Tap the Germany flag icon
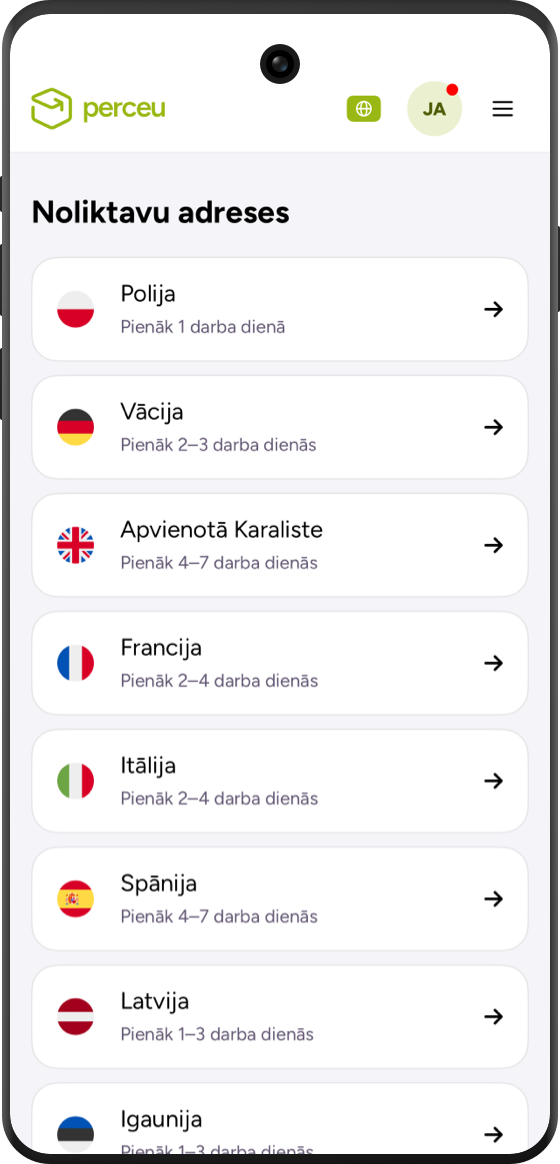Screen dimensions: 560x1164 [x=76, y=428]
